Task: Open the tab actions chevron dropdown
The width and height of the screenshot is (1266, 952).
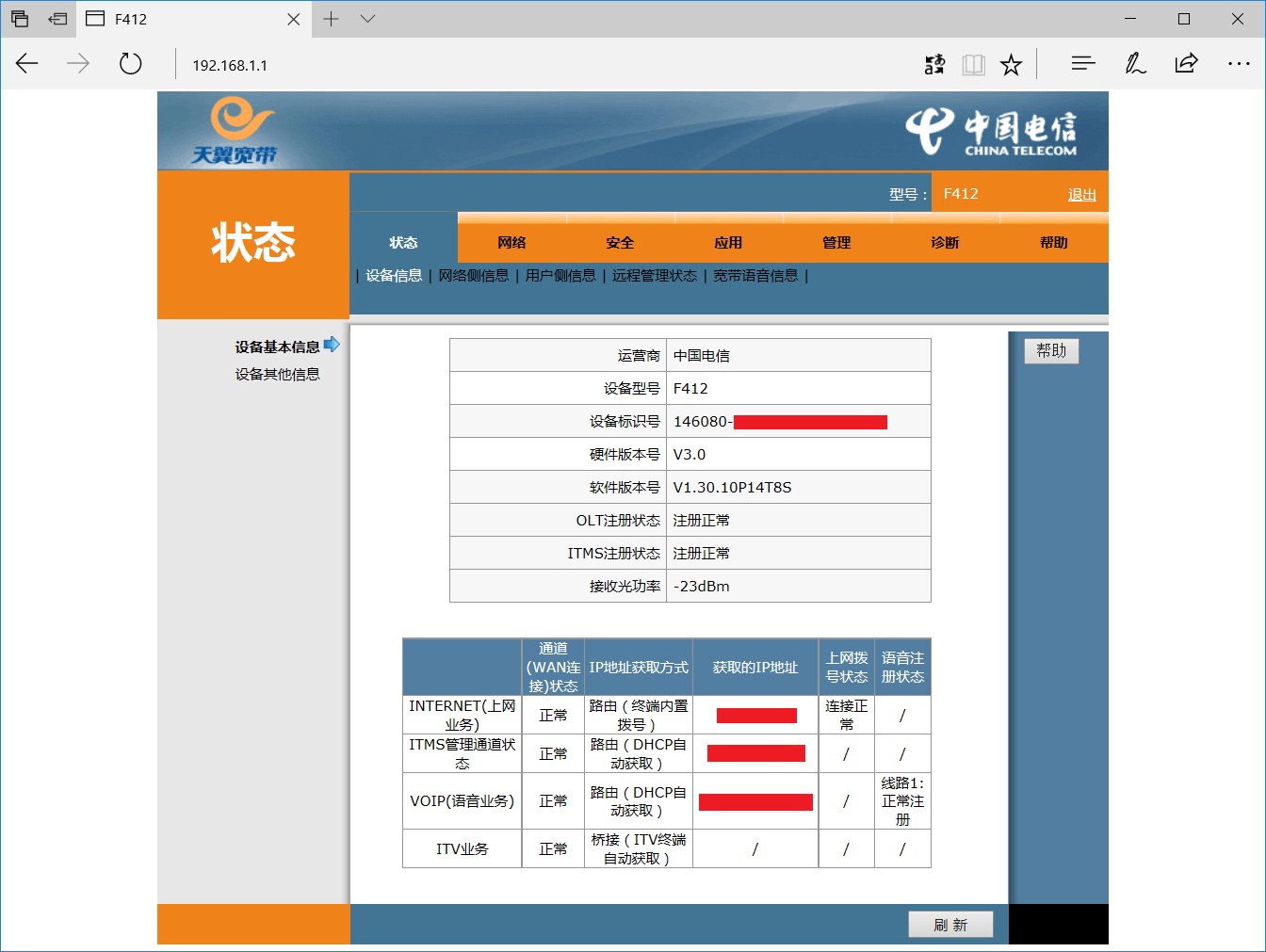Action: coord(366,19)
